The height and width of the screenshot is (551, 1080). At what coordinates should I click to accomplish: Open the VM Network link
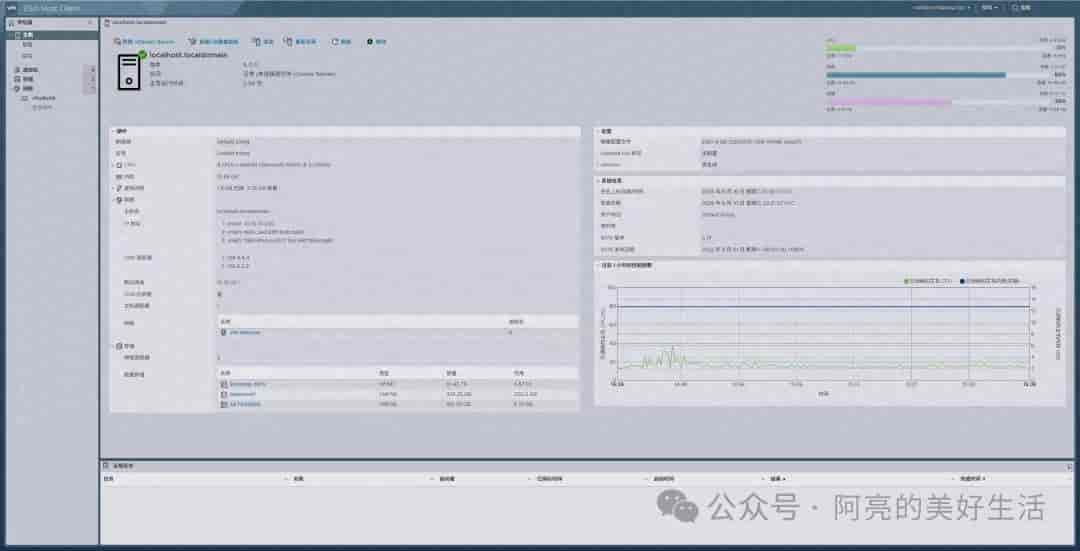coord(245,333)
